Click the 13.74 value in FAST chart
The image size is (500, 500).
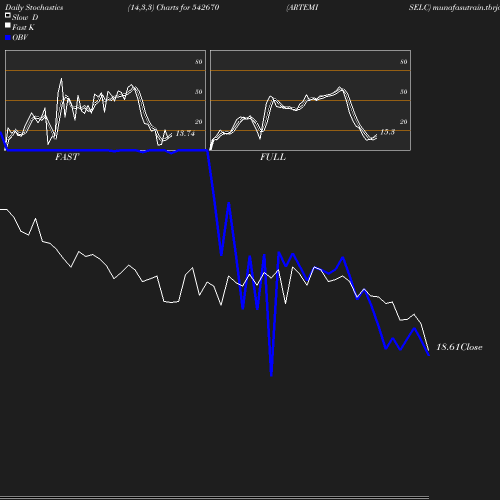point(185,133)
